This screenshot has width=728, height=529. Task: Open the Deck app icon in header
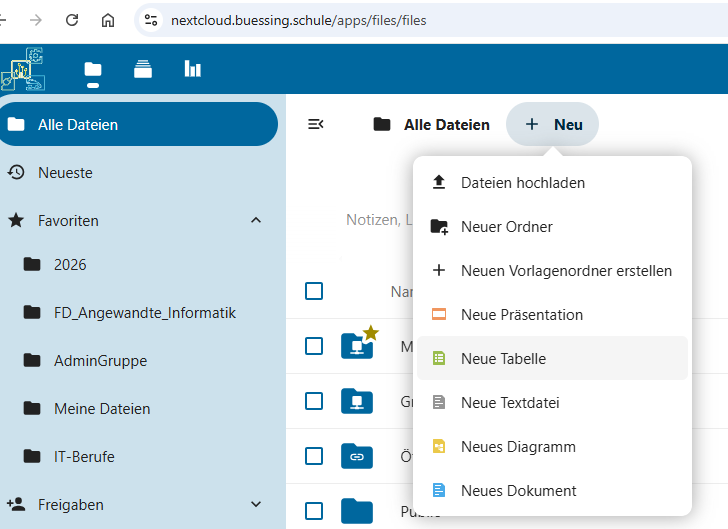point(143,69)
